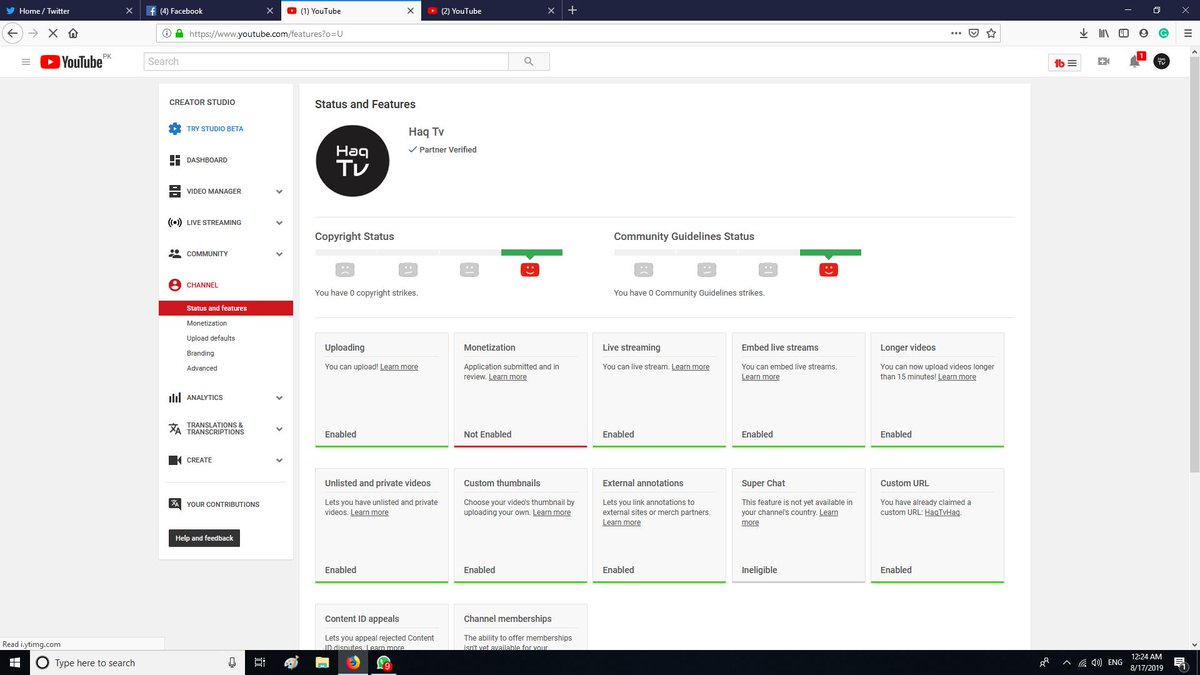Click Learn more in Live streaming card
Image resolution: width=1200 pixels, height=675 pixels.
690,367
